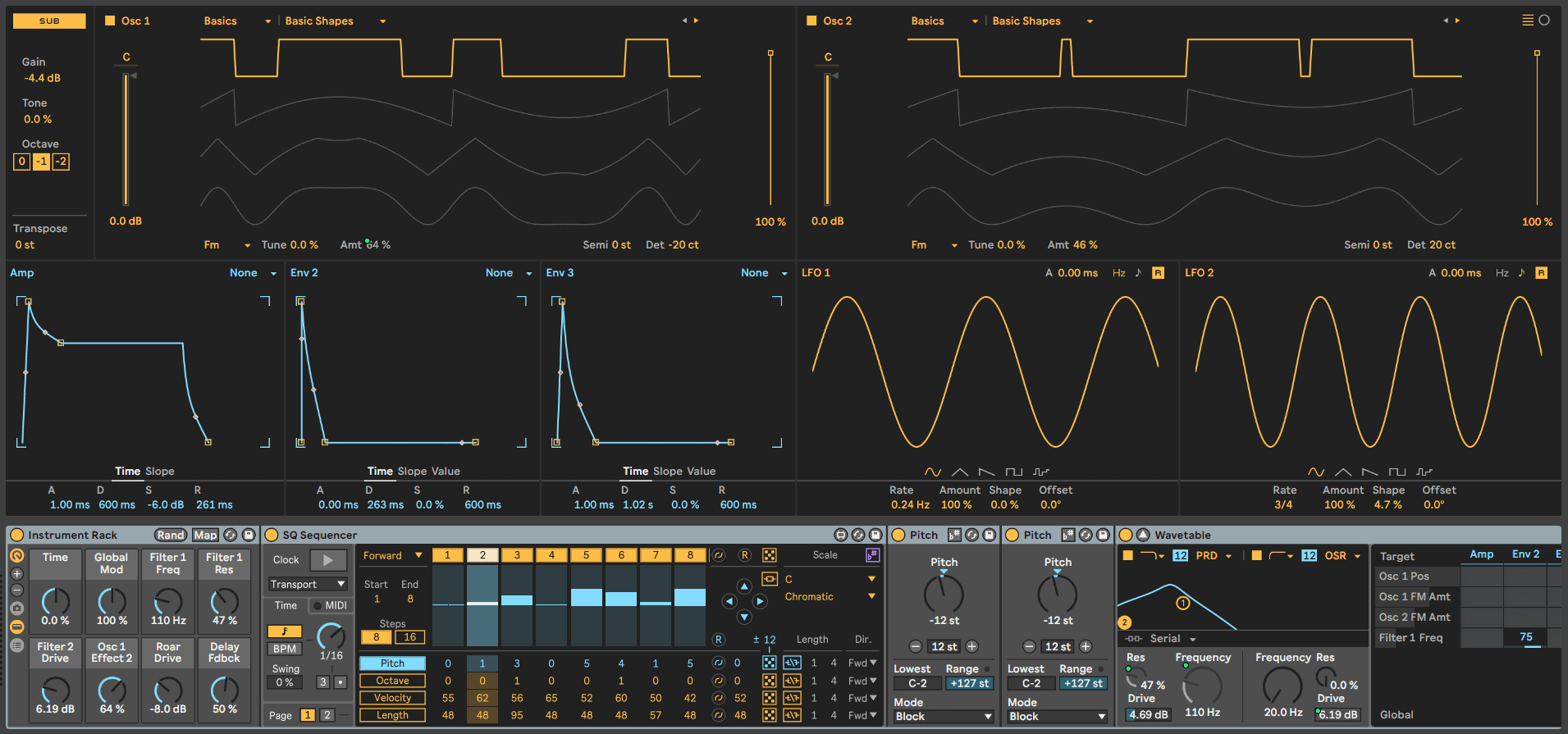Go to next Osc 1 wavetable with arrow
1568x734 pixels.
click(x=697, y=21)
